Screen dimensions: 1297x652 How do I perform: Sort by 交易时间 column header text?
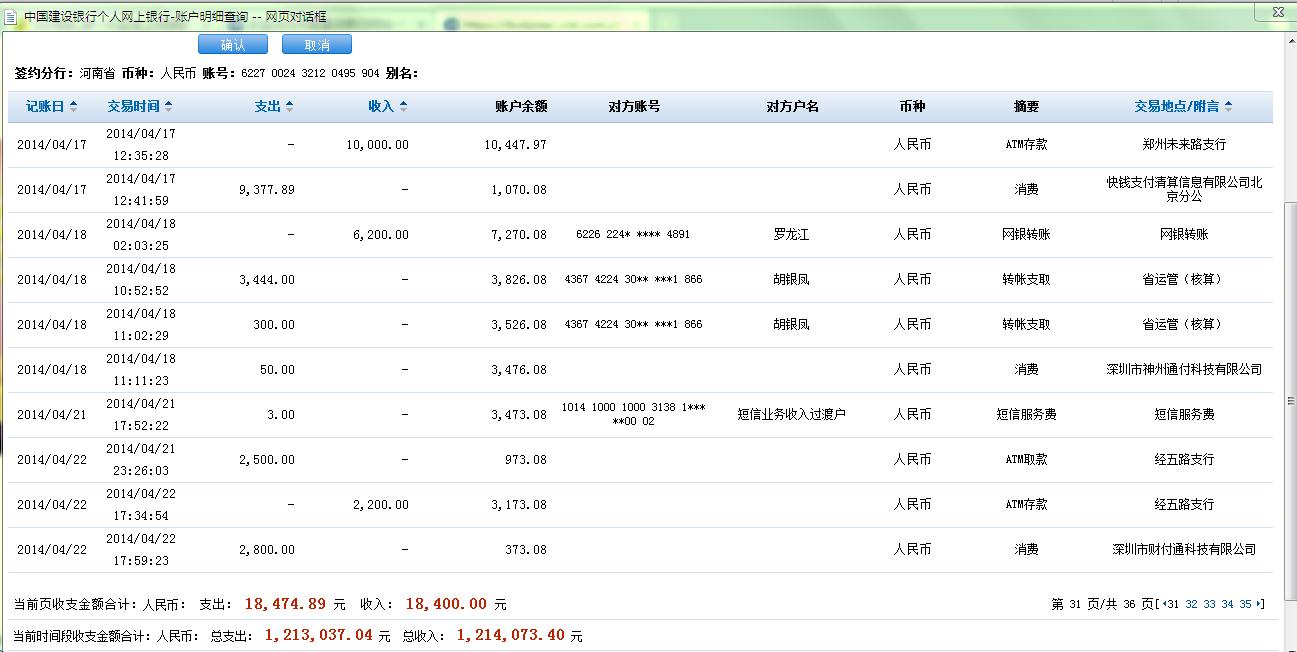pyautogui.click(x=133, y=107)
